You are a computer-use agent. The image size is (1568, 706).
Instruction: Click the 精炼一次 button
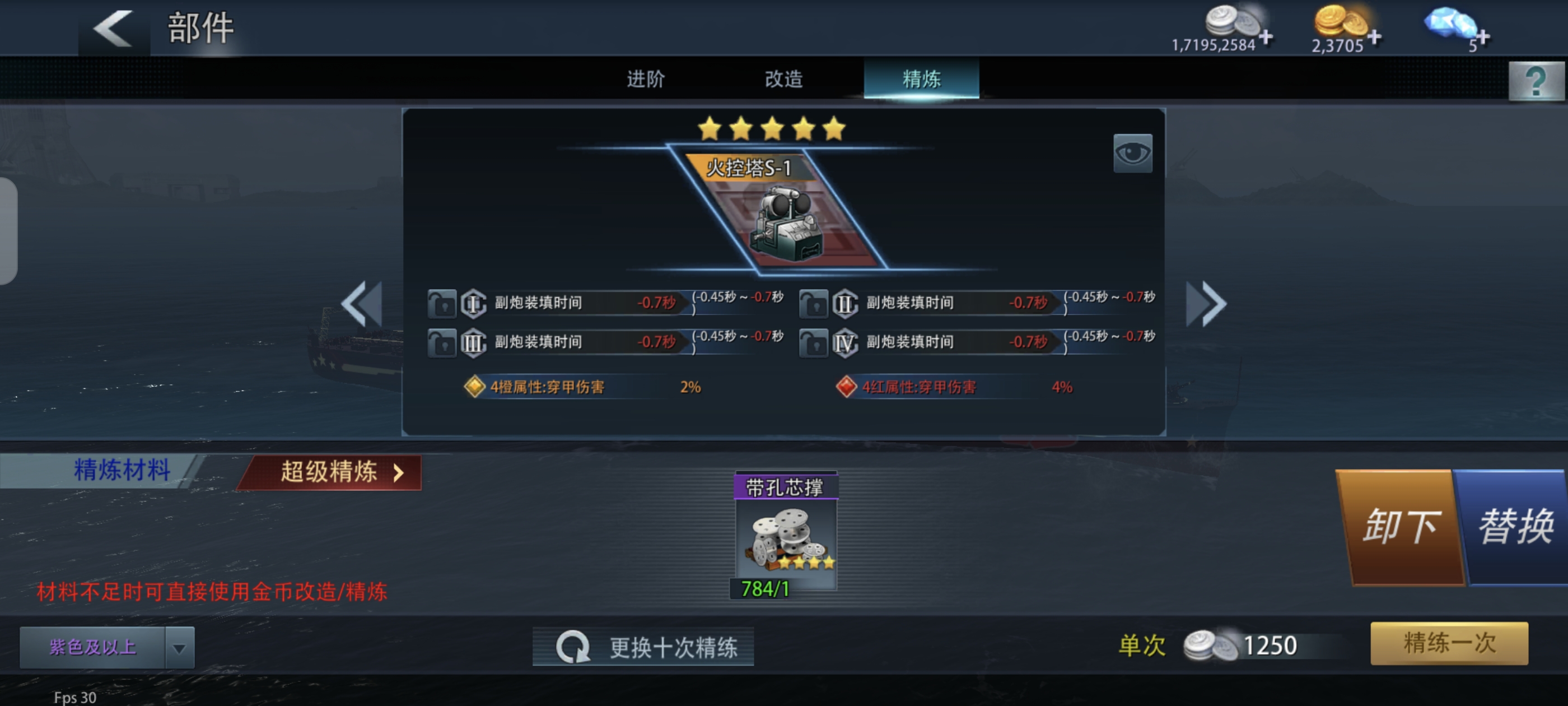1449,643
